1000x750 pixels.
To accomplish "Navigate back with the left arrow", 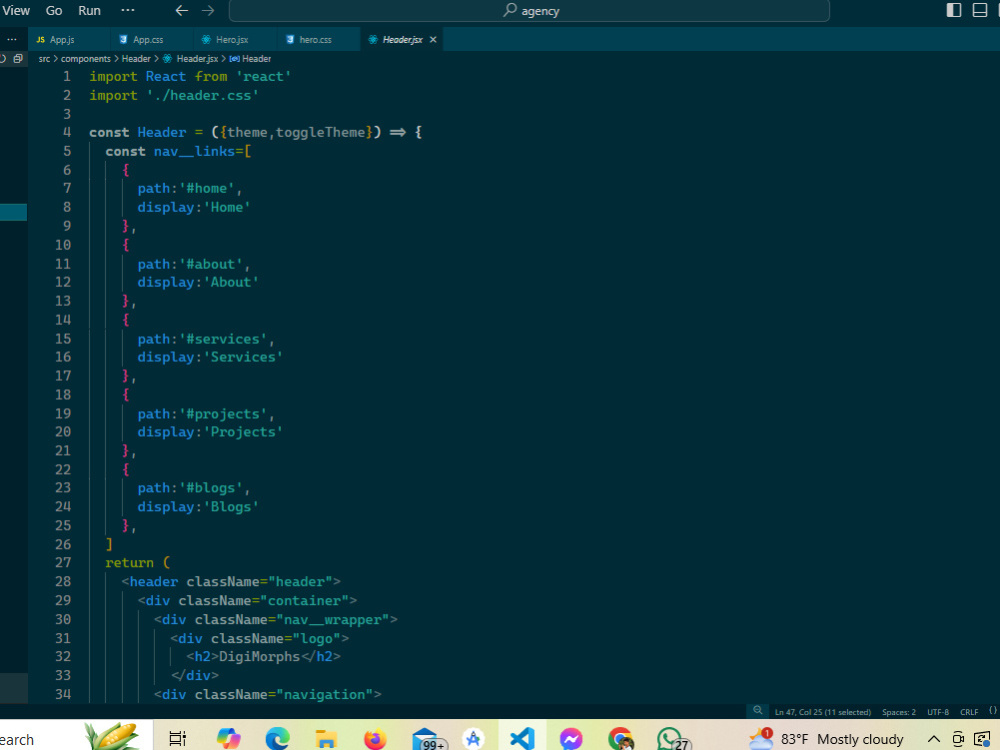I will click(182, 11).
